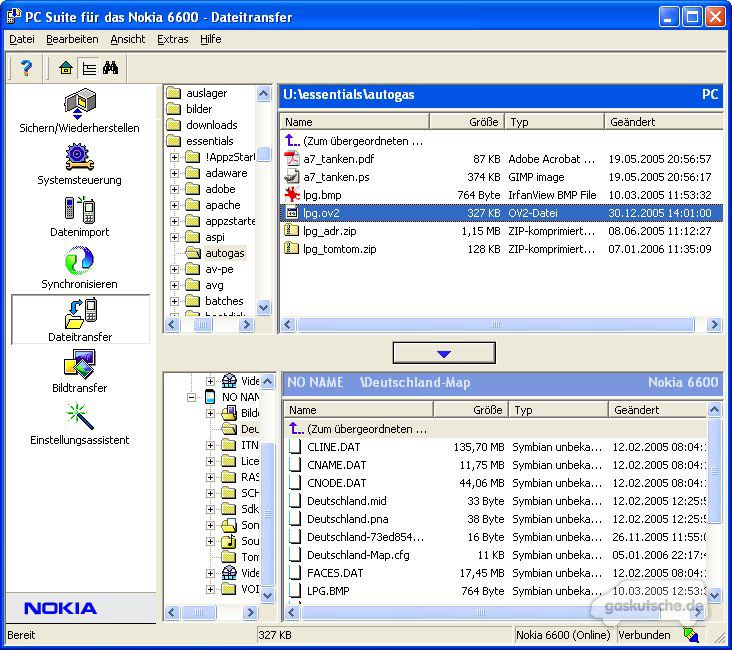Open Synchronisieren in the sidebar

pyautogui.click(x=79, y=268)
